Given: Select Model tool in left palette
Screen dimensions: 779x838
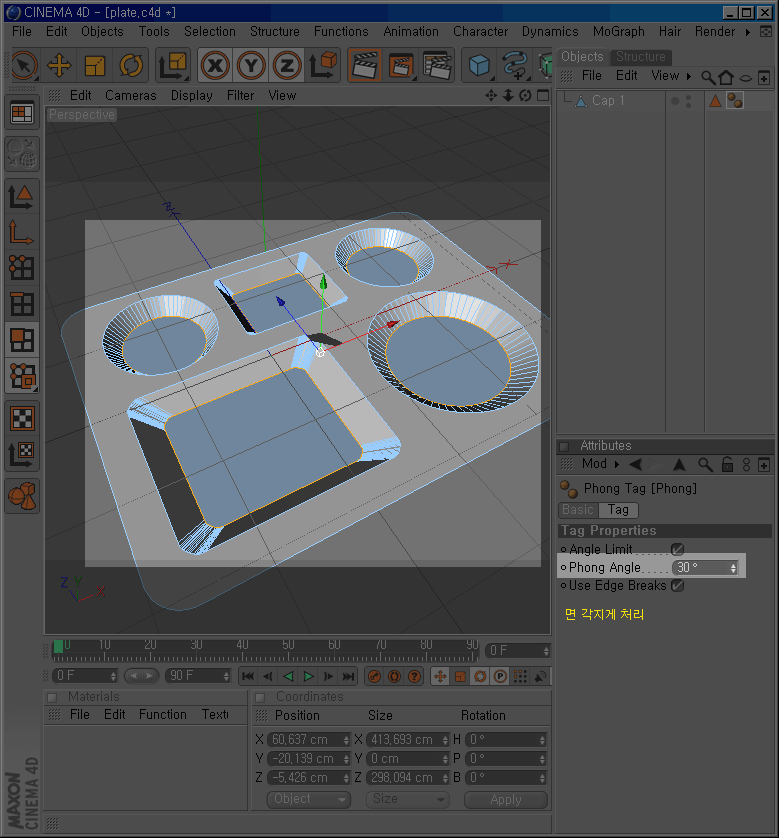Looking at the screenshot, I should pyautogui.click(x=22, y=197).
